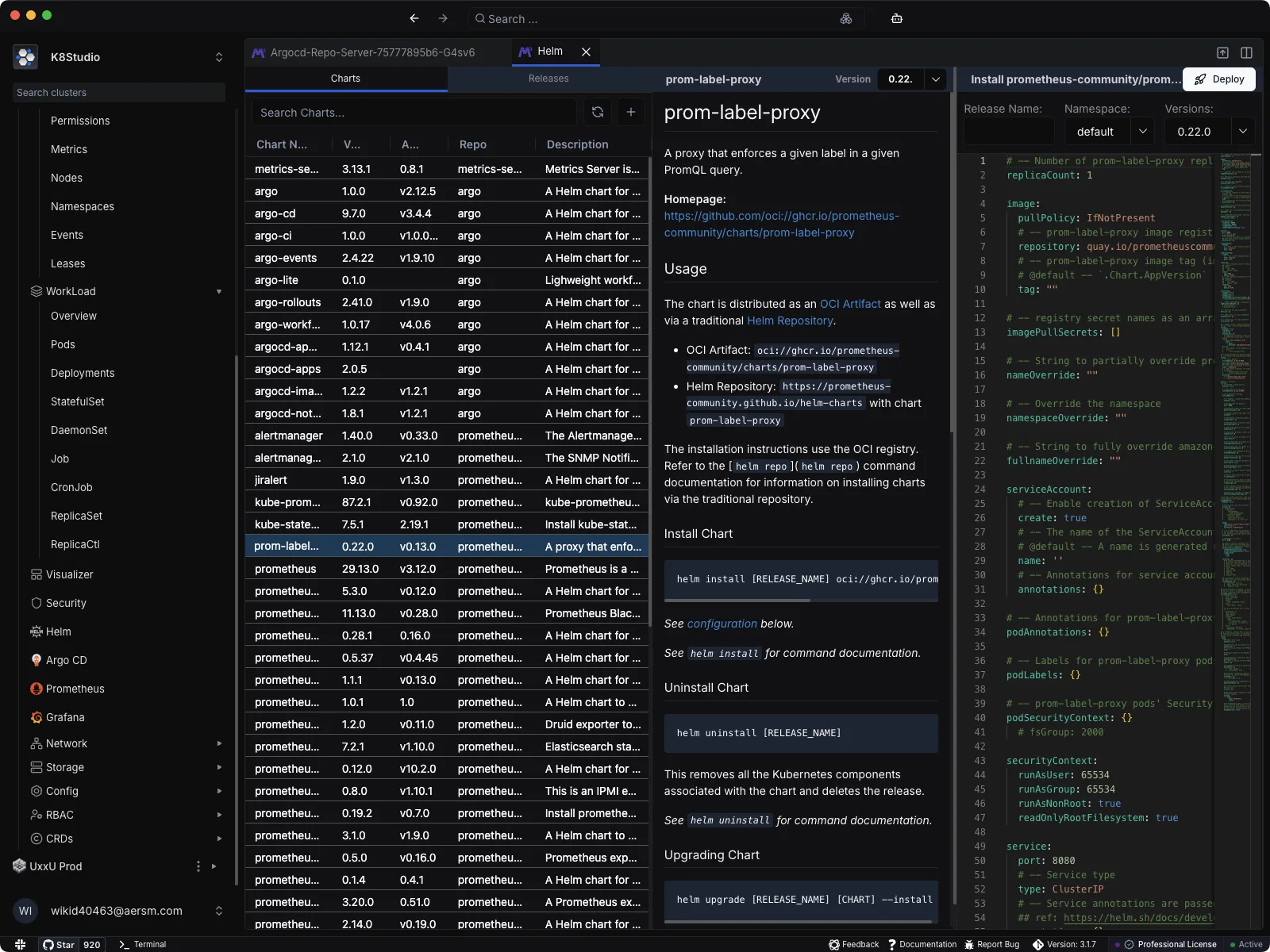Screen dimensions: 1270x952
Task: Click the add chart repository plus icon
Action: click(x=631, y=113)
